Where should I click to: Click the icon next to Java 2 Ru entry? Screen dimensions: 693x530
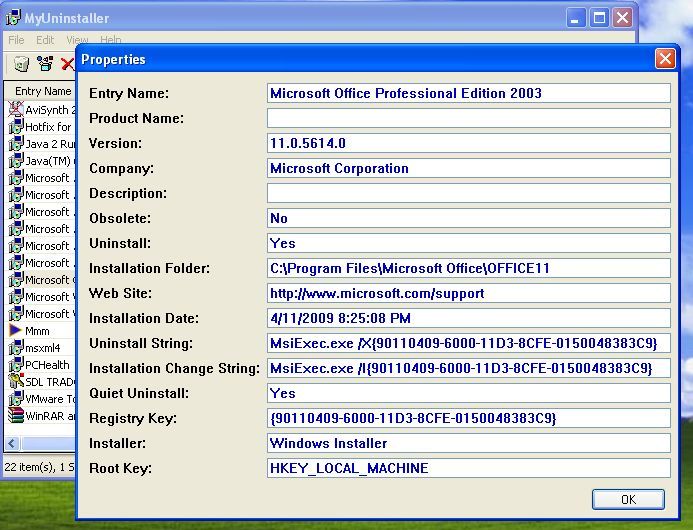click(16, 144)
